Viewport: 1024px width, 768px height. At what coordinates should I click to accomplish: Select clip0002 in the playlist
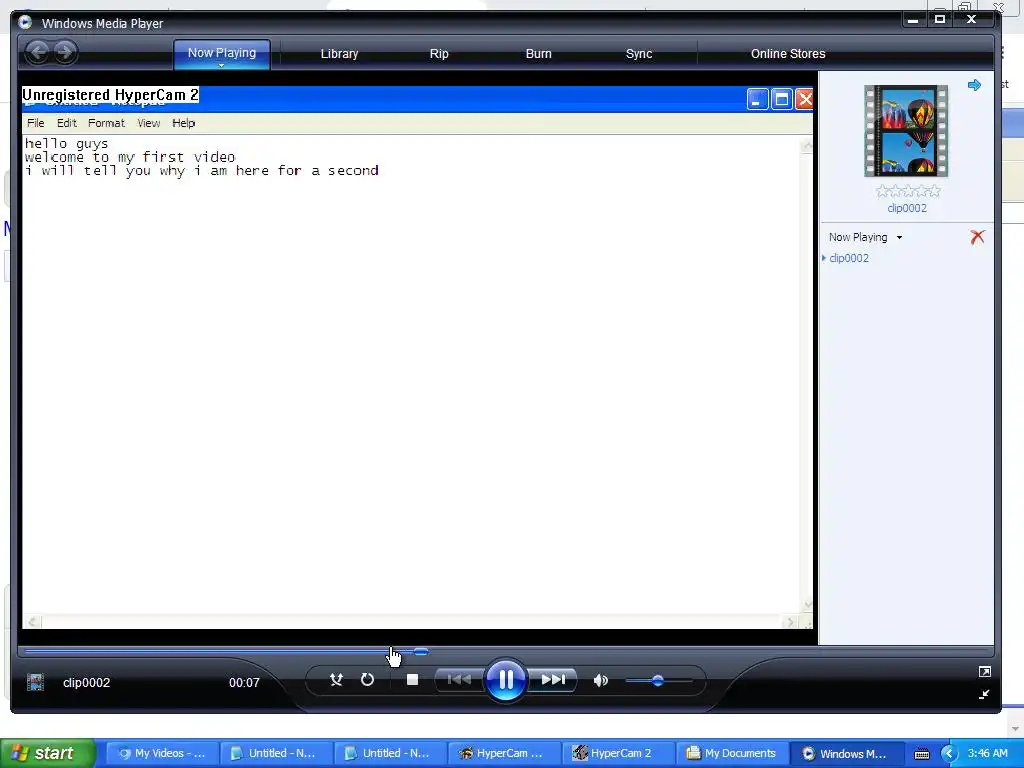click(x=849, y=258)
